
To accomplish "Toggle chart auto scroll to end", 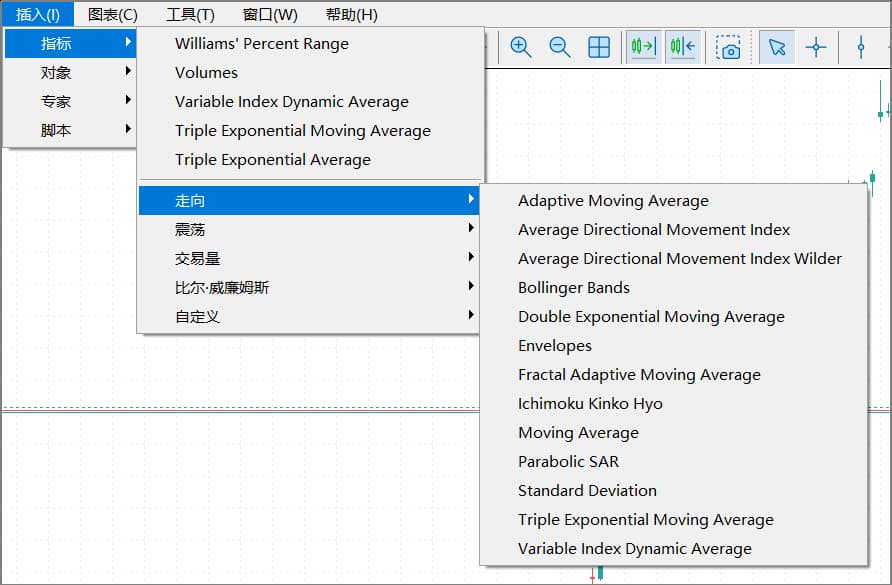I will (x=643, y=47).
